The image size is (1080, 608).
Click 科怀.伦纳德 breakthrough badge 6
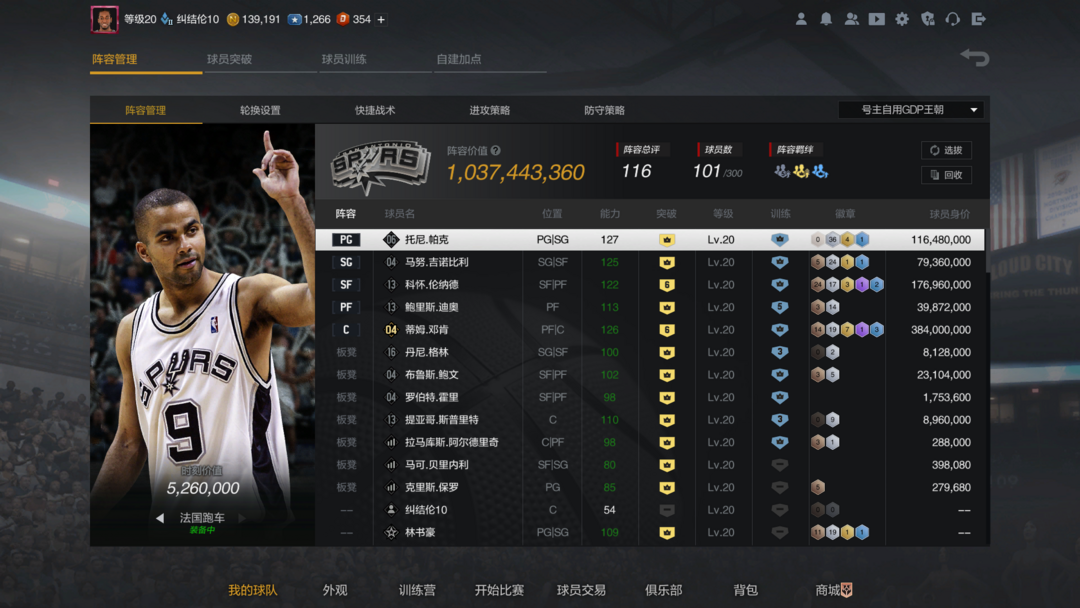[x=666, y=284]
